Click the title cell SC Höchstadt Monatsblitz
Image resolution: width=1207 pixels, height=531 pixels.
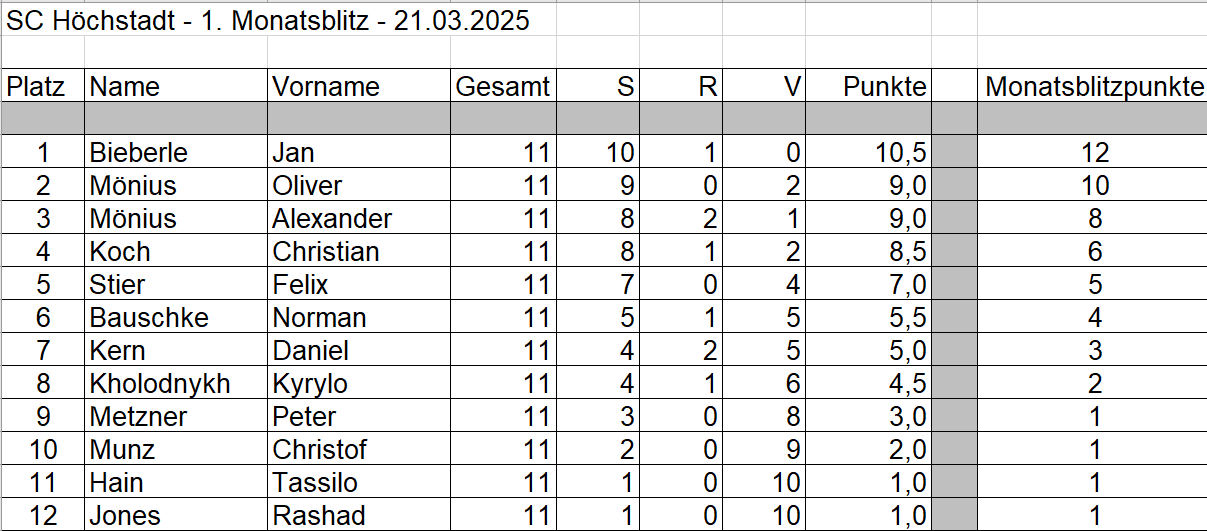point(268,21)
